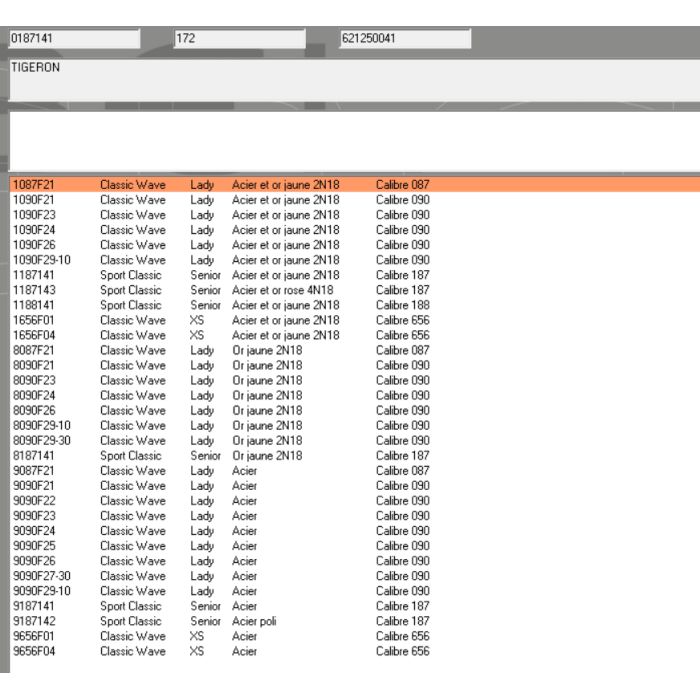Screen dimensions: 700x700
Task: Select row 1187143 Acier et or rose
Action: click(x=354, y=290)
